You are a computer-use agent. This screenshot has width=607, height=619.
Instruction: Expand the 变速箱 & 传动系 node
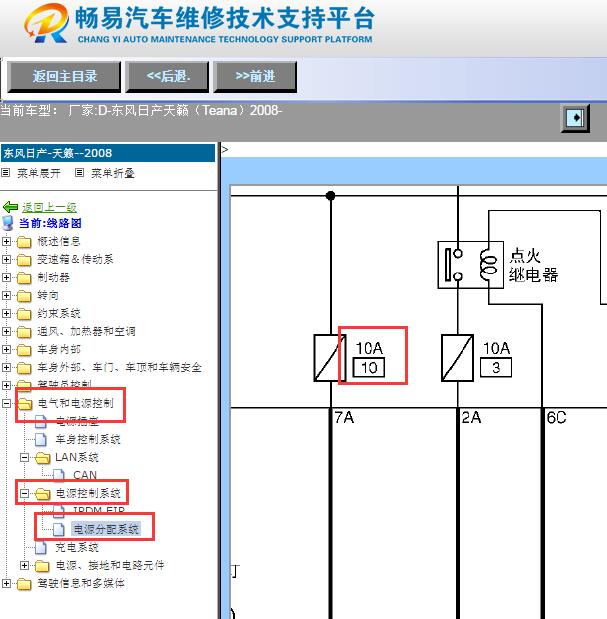6,259
